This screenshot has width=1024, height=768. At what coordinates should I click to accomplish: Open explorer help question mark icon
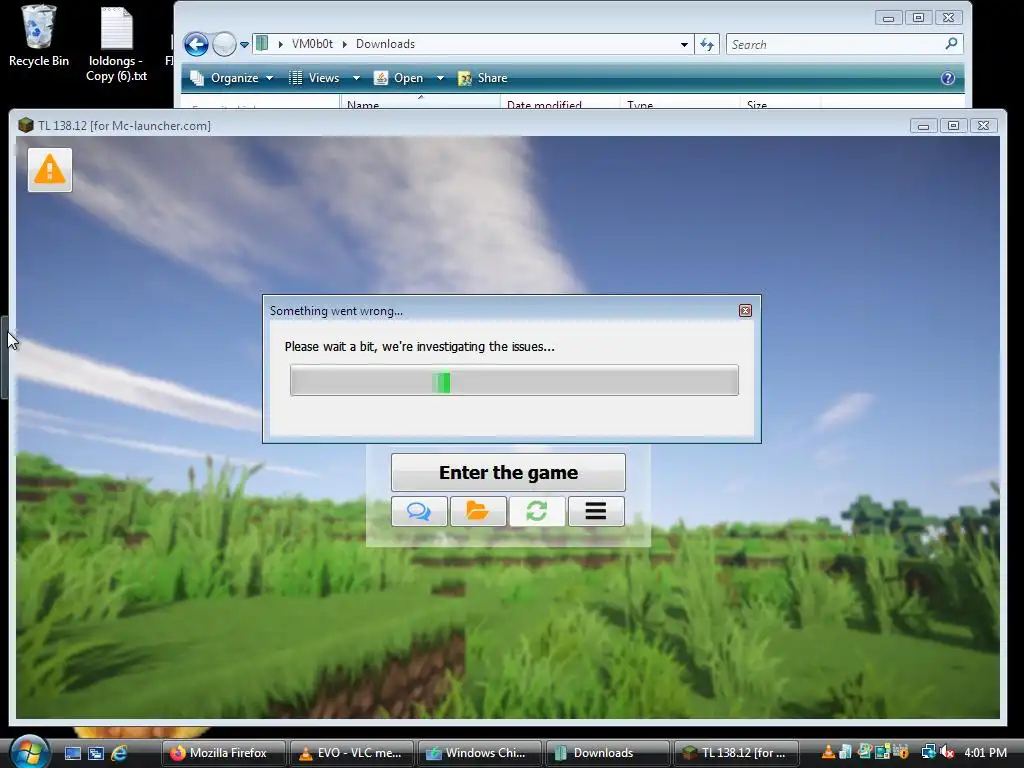[x=948, y=78]
